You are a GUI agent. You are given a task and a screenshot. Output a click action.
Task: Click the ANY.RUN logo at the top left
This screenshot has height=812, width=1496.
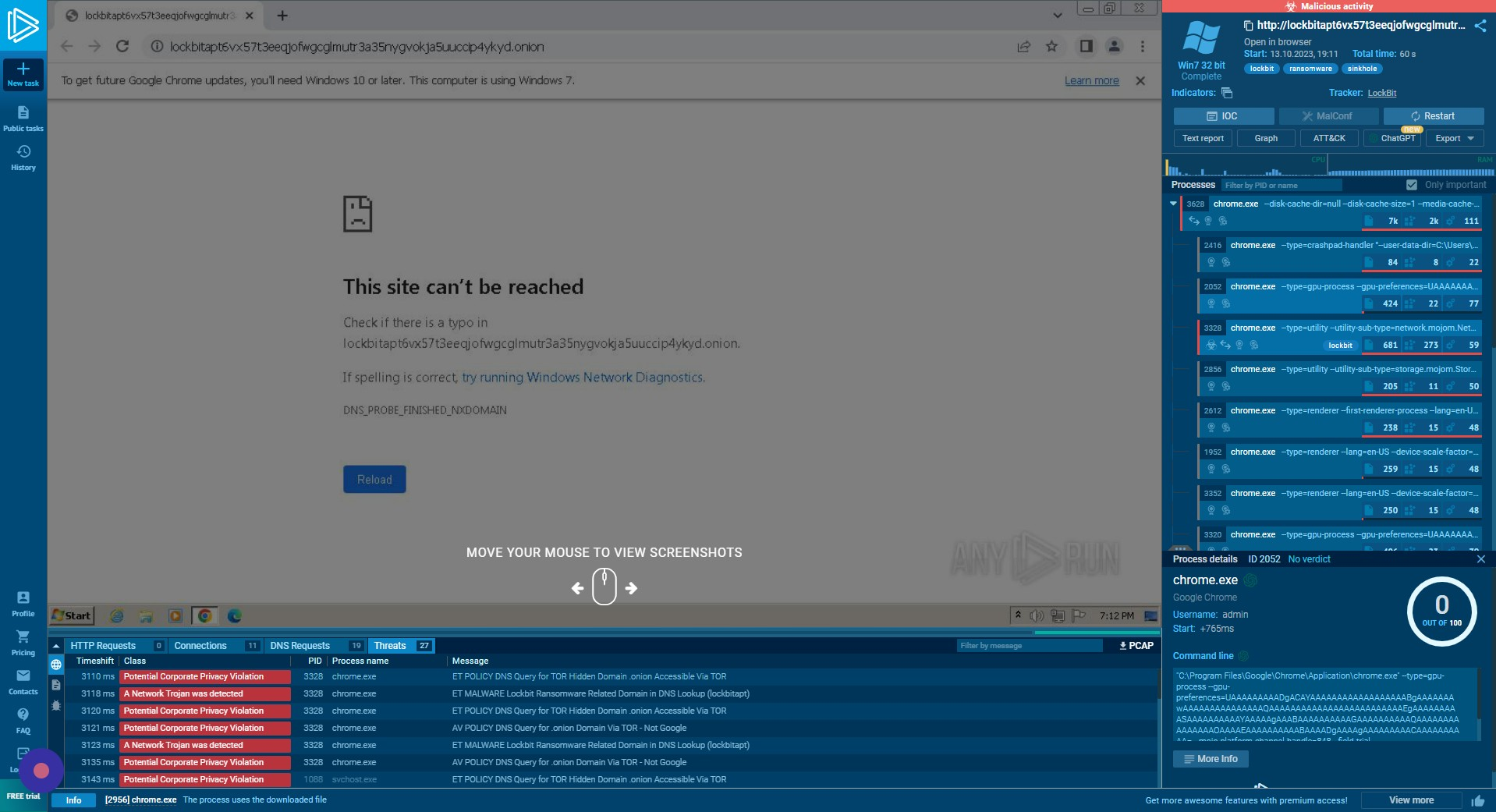(x=23, y=24)
